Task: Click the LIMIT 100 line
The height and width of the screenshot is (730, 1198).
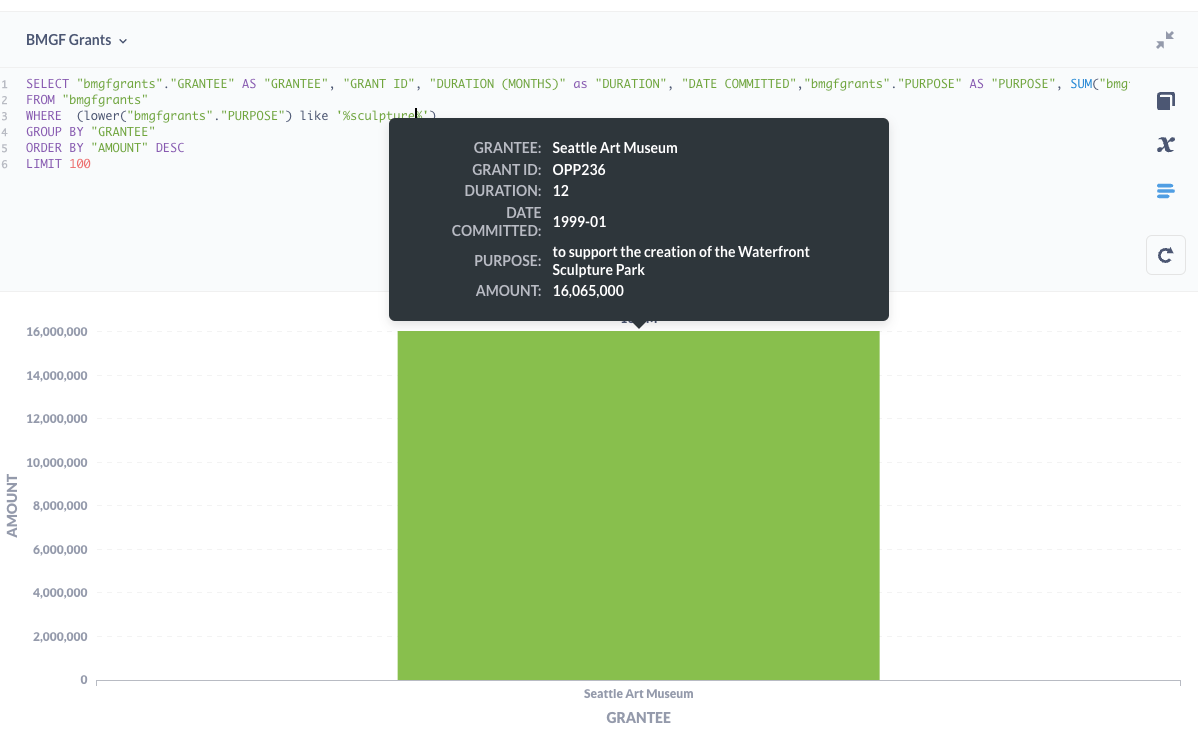Action: click(58, 163)
